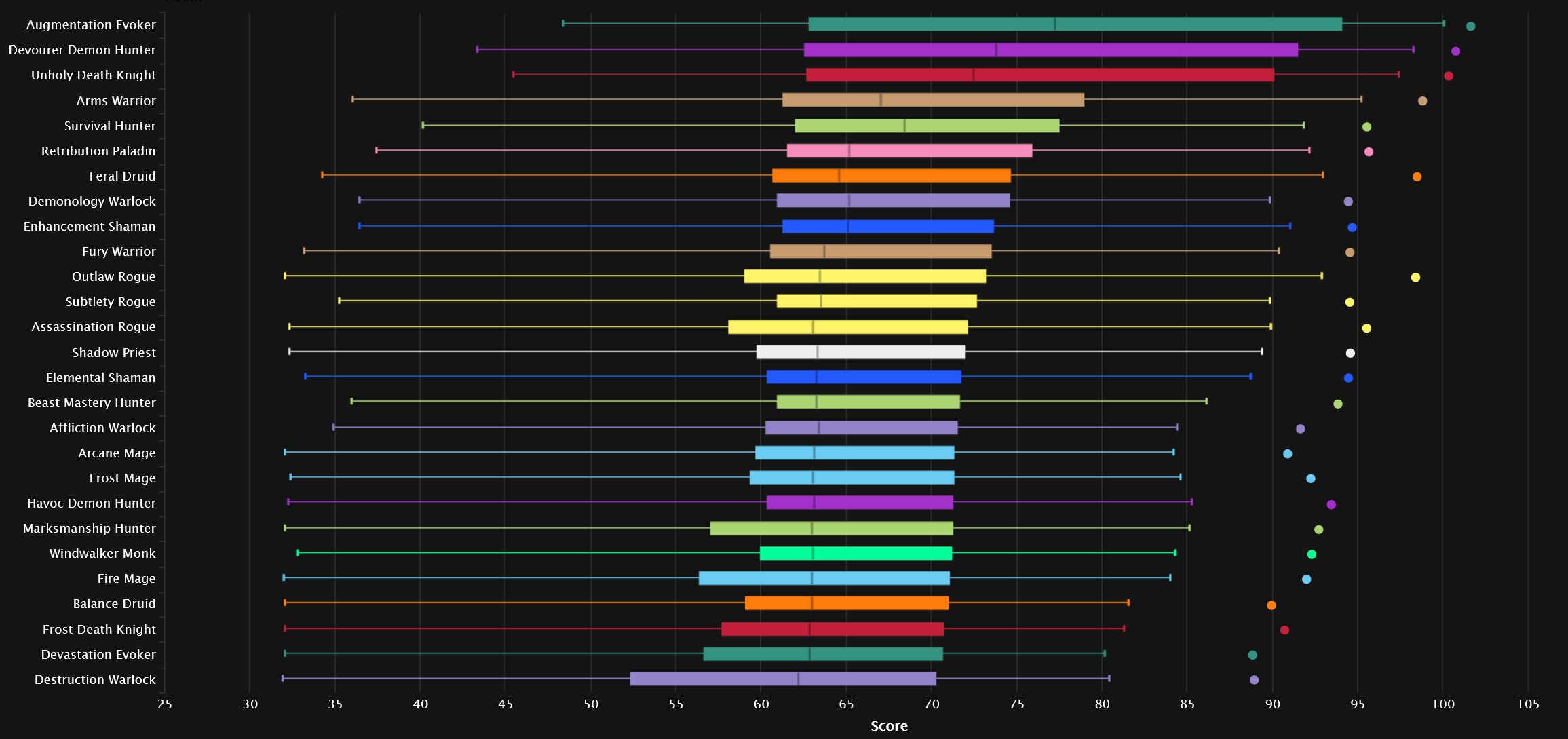Click the Outlaw Rogue outlier dot

tap(1415, 278)
